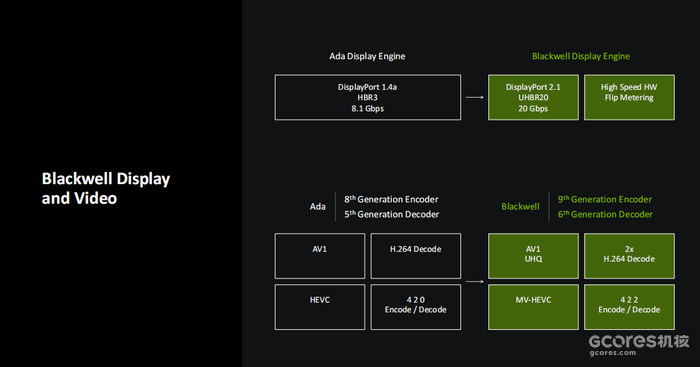Click the 4 2 0 Encode / Decode box
This screenshot has height=367, width=700.
pos(416,307)
